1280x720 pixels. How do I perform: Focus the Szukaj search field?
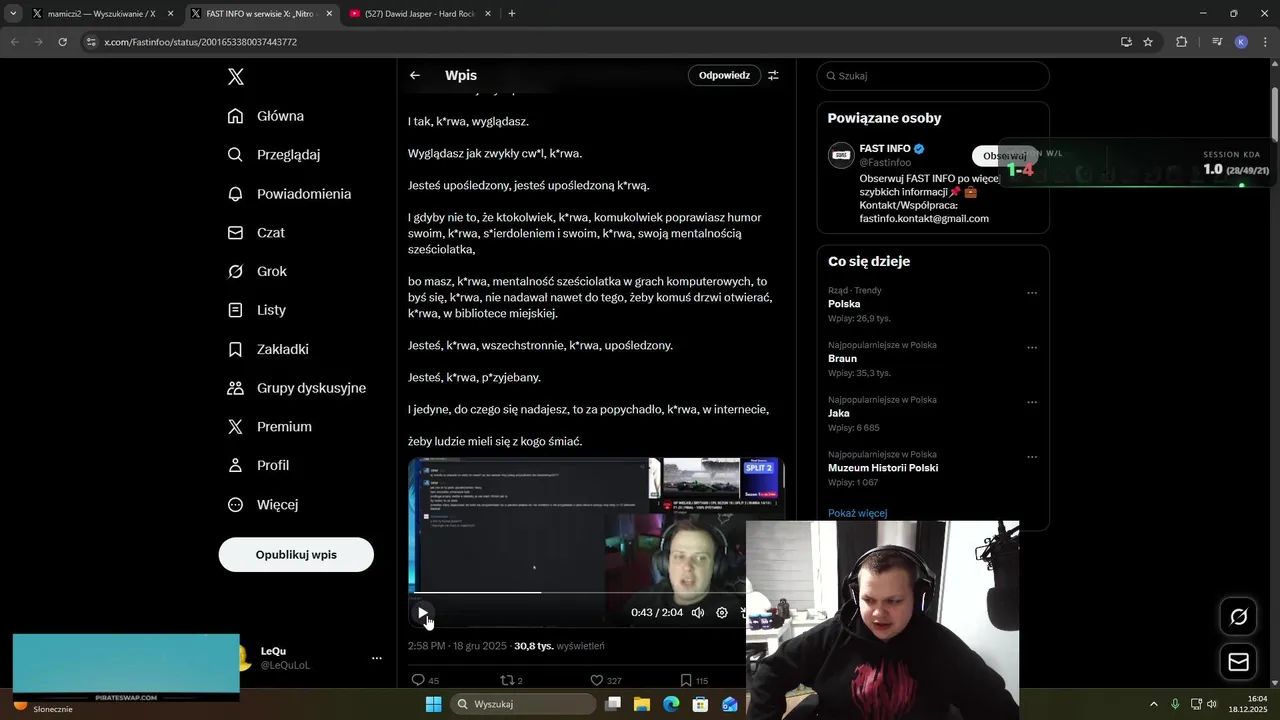(x=933, y=76)
